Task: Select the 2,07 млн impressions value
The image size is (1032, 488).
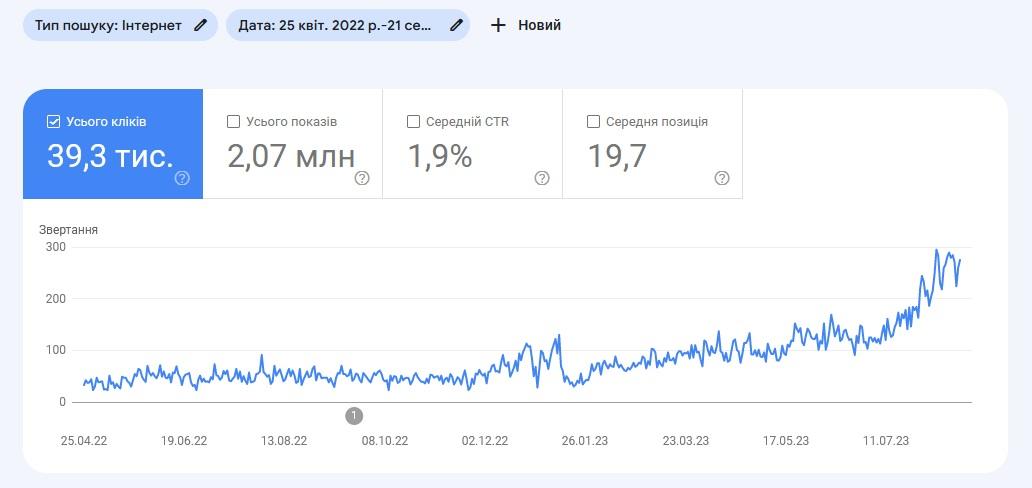Action: (x=291, y=156)
